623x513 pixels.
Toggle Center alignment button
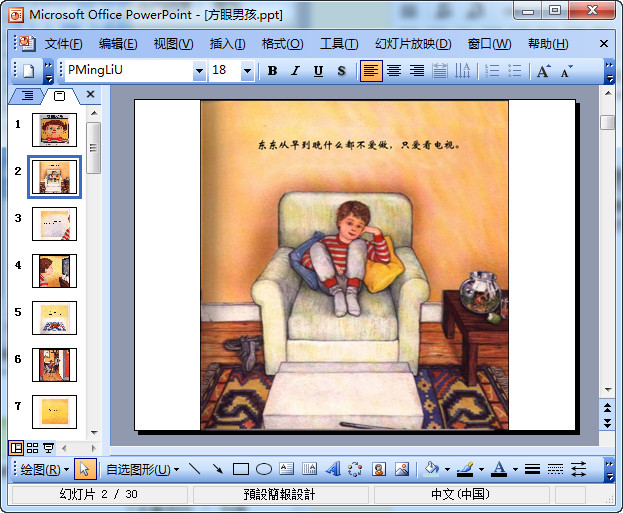pos(394,71)
